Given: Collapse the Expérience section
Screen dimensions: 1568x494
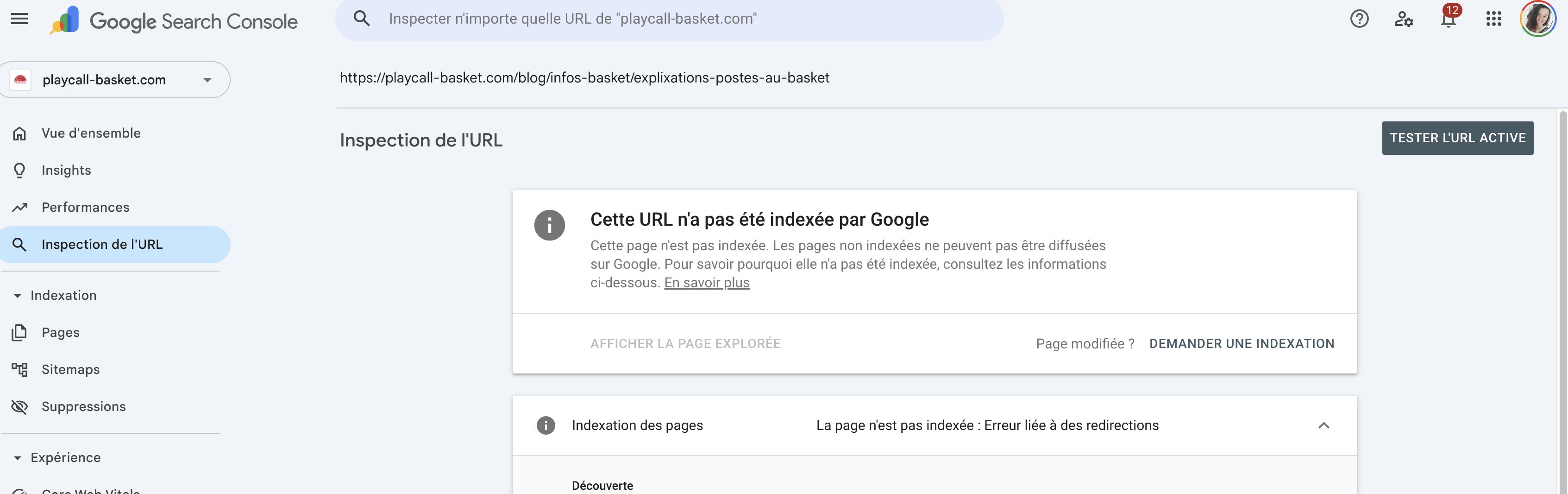Looking at the screenshot, I should click(x=17, y=457).
